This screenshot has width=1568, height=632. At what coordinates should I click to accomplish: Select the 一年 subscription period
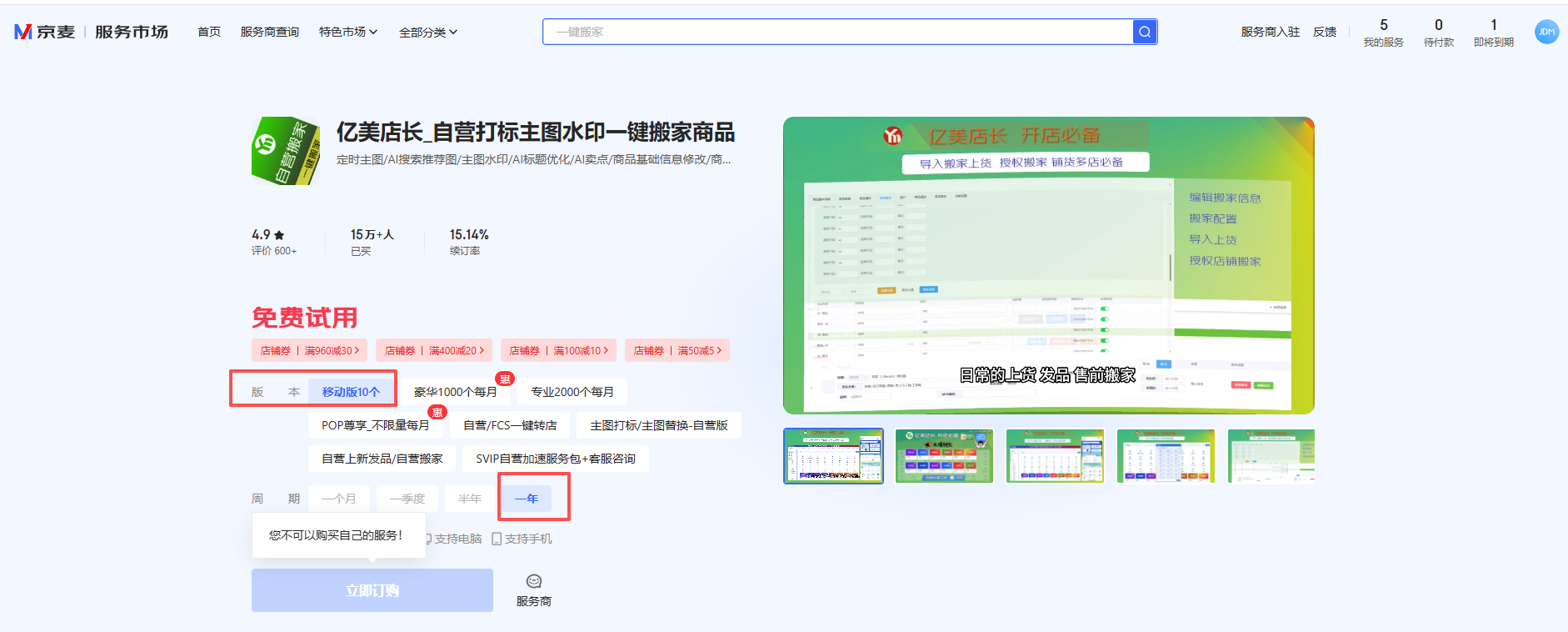point(527,499)
